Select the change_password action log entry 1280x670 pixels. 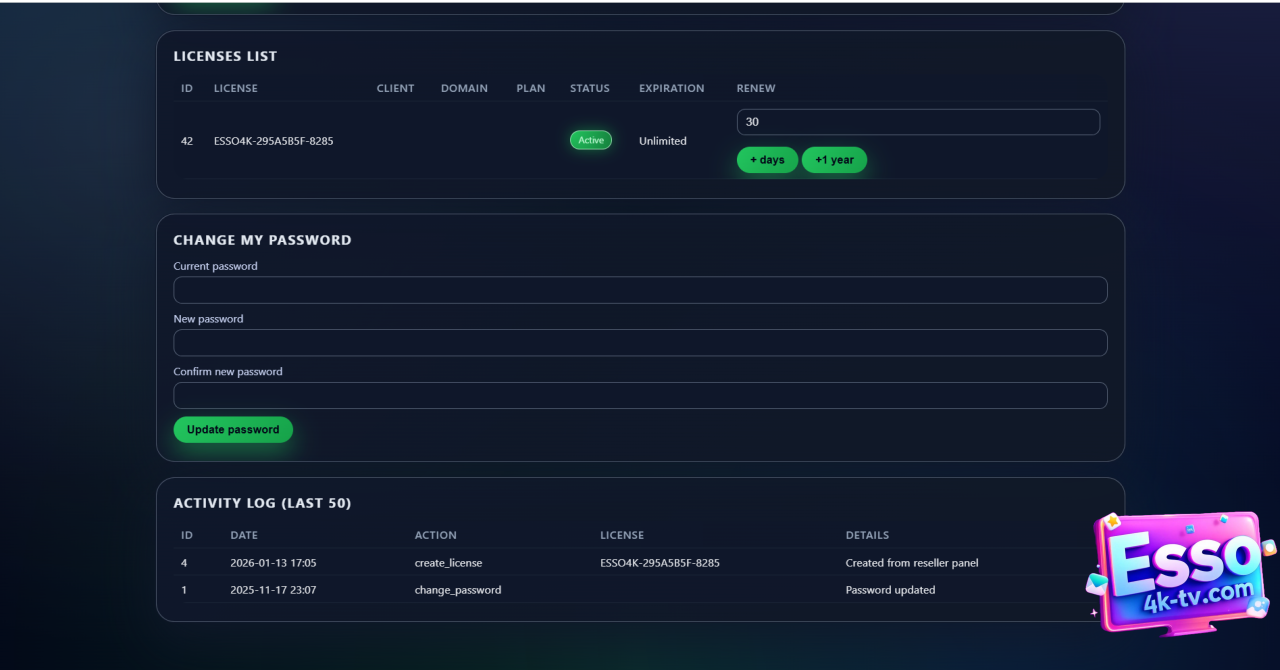pos(457,590)
